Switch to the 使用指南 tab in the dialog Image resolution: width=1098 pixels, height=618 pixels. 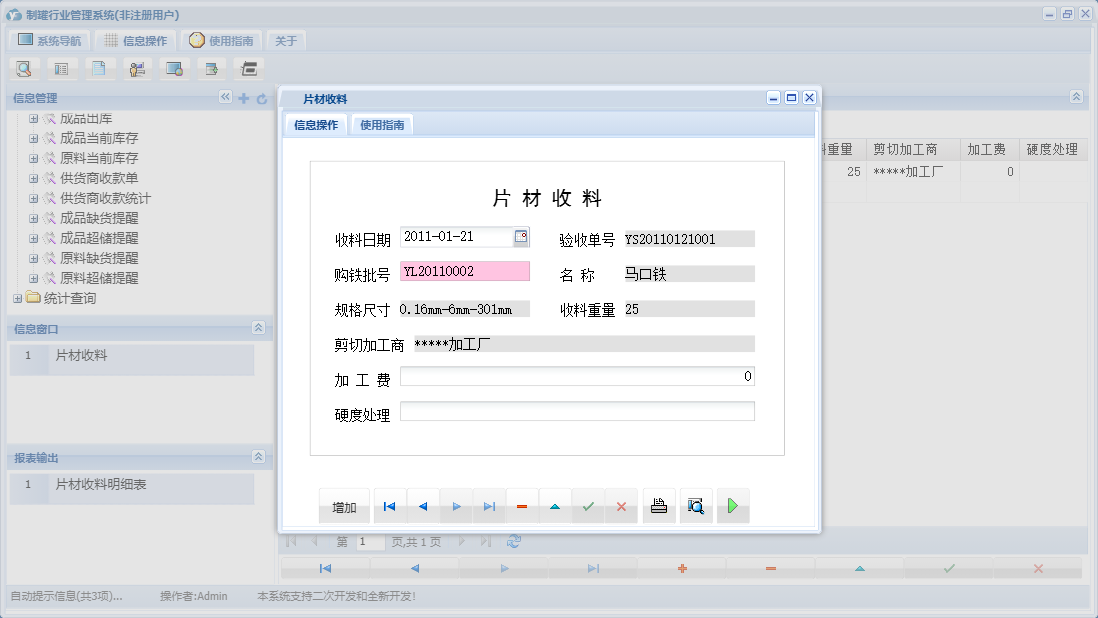[382, 125]
